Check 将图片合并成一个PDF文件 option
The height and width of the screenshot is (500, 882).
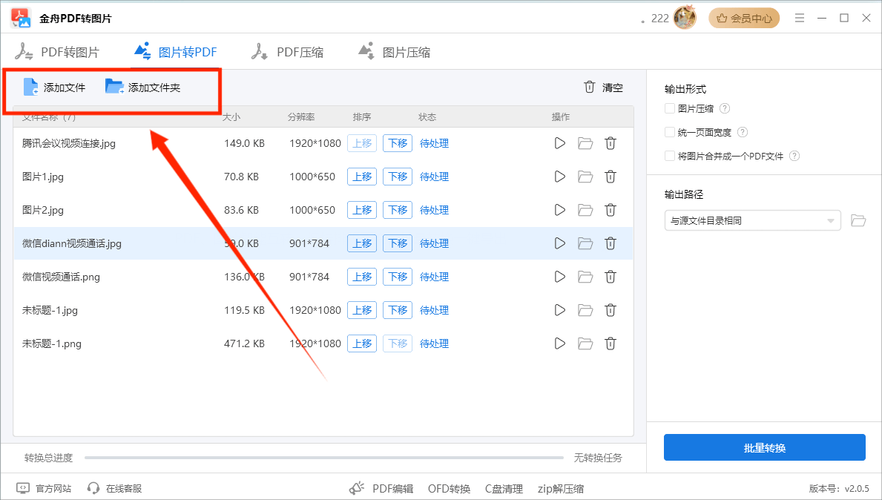coord(670,156)
